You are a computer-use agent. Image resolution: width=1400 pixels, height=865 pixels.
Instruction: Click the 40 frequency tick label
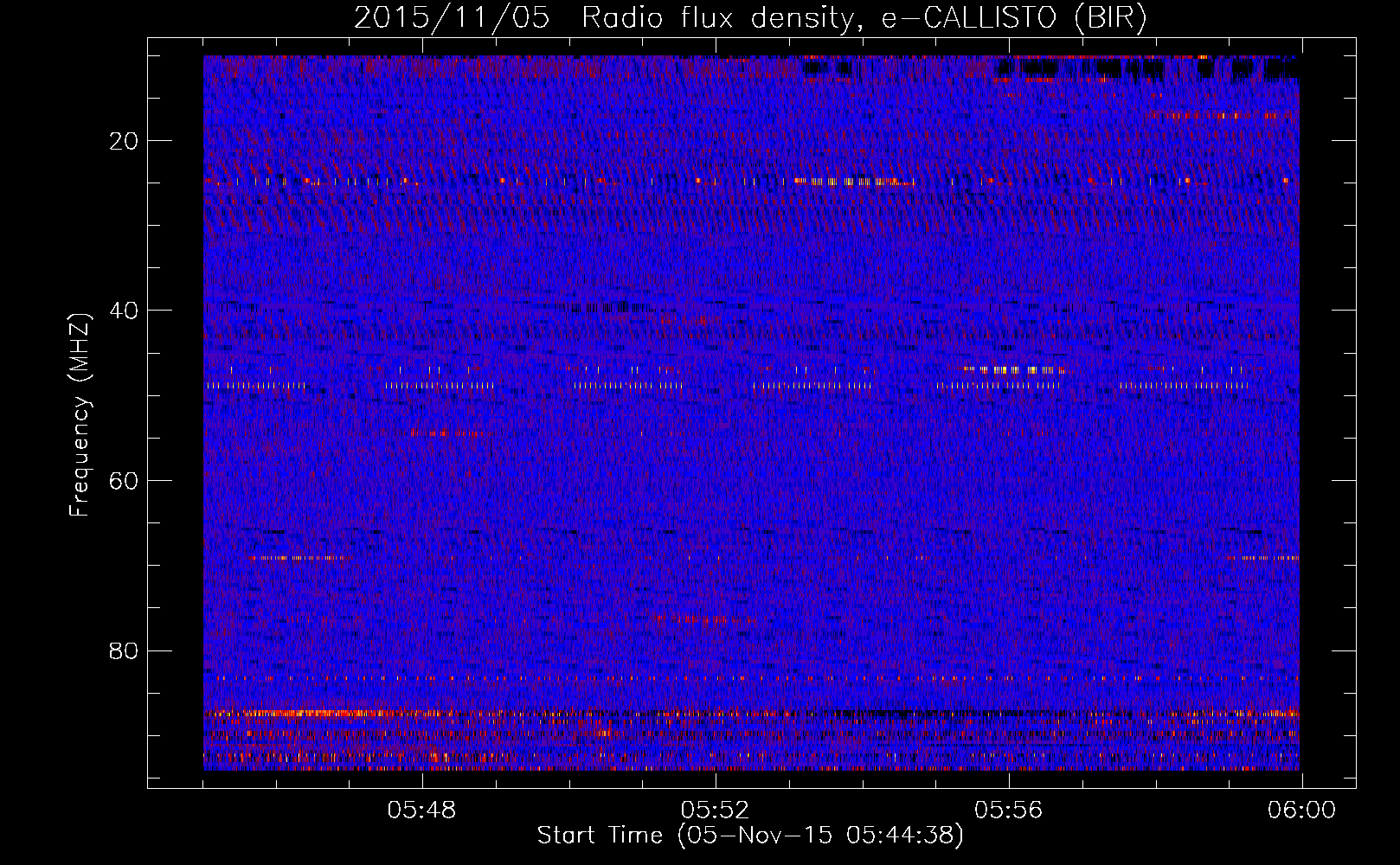[x=125, y=311]
